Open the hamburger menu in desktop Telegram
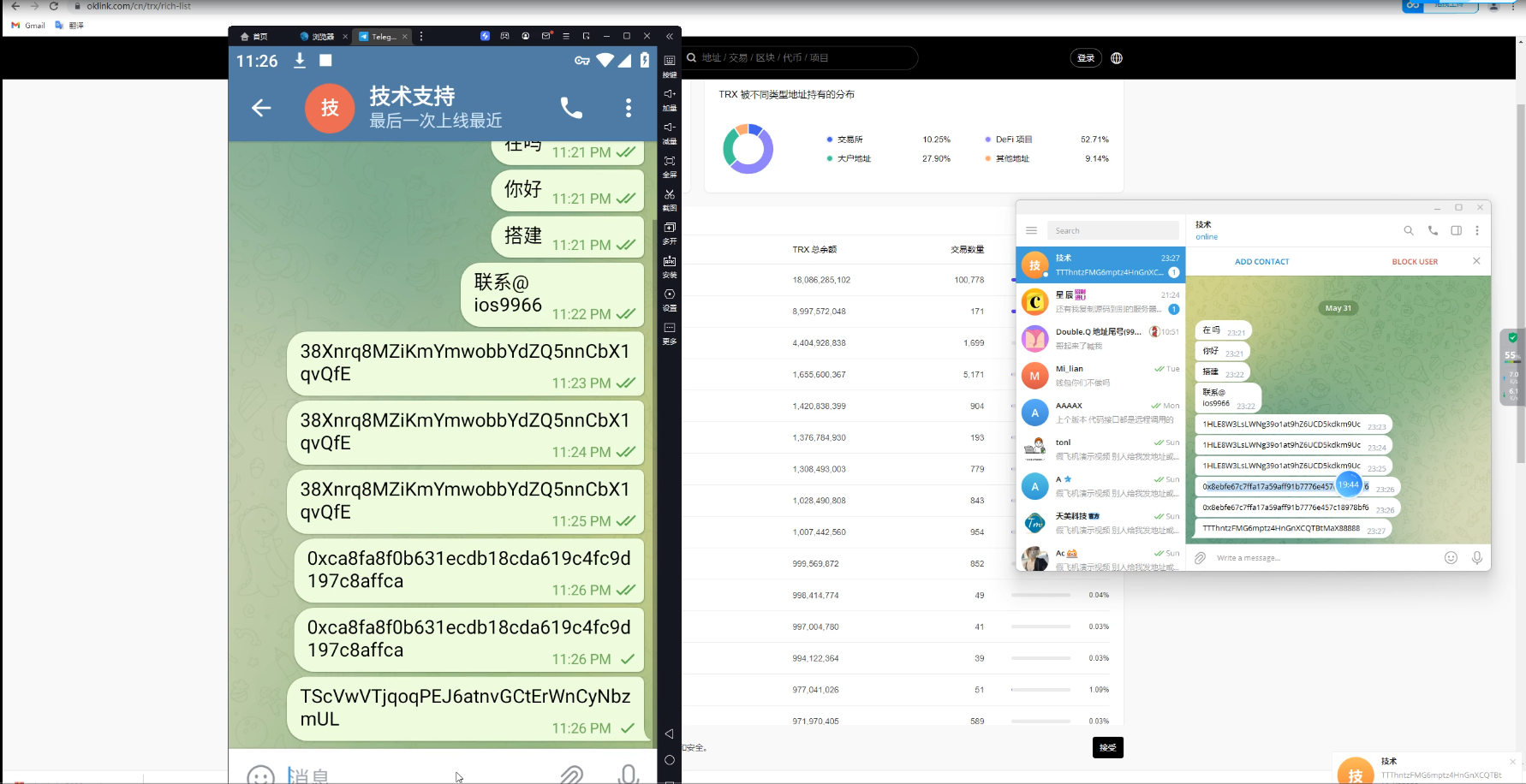1526x784 pixels. [1031, 230]
